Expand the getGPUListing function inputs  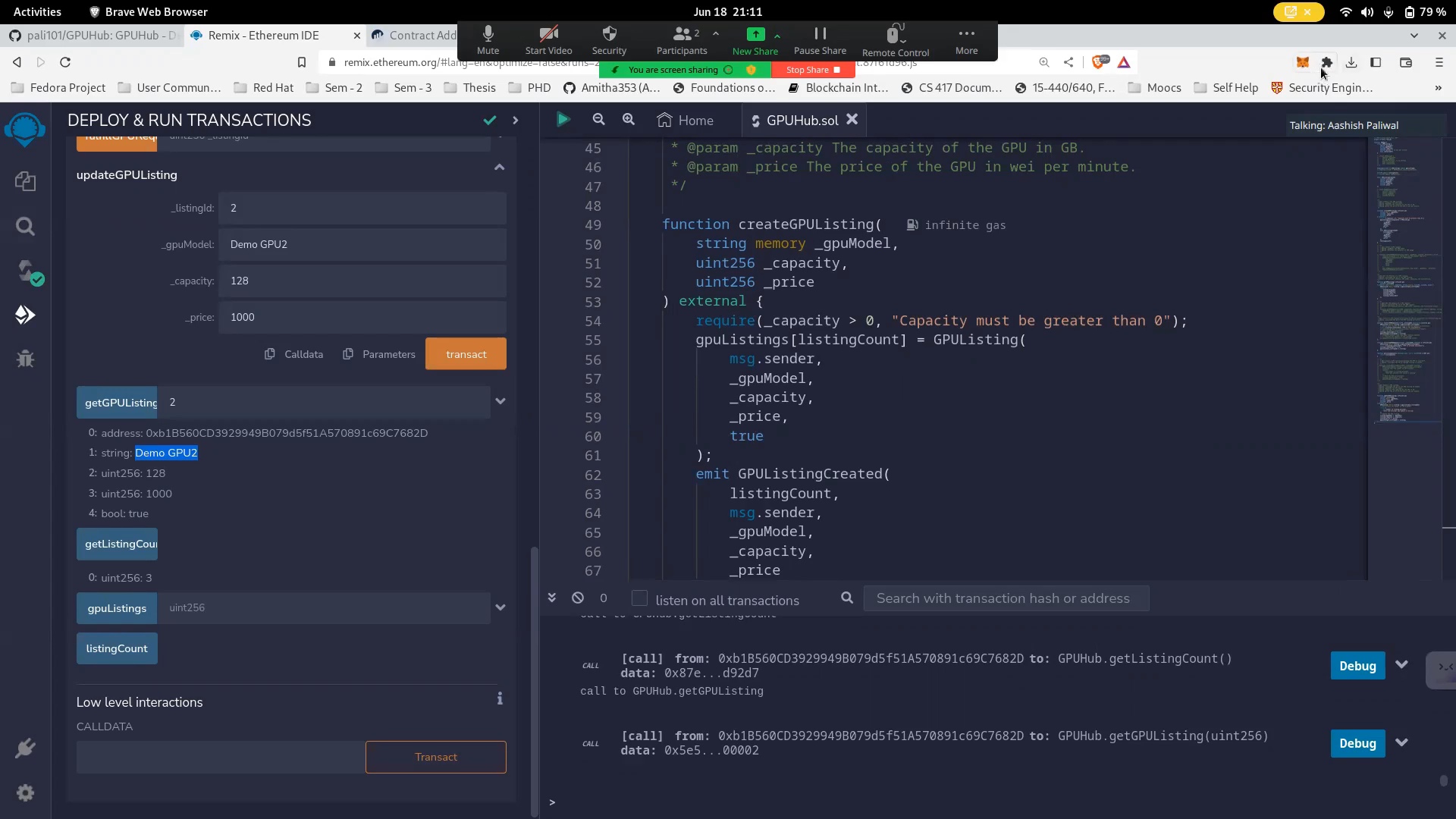pyautogui.click(x=500, y=401)
